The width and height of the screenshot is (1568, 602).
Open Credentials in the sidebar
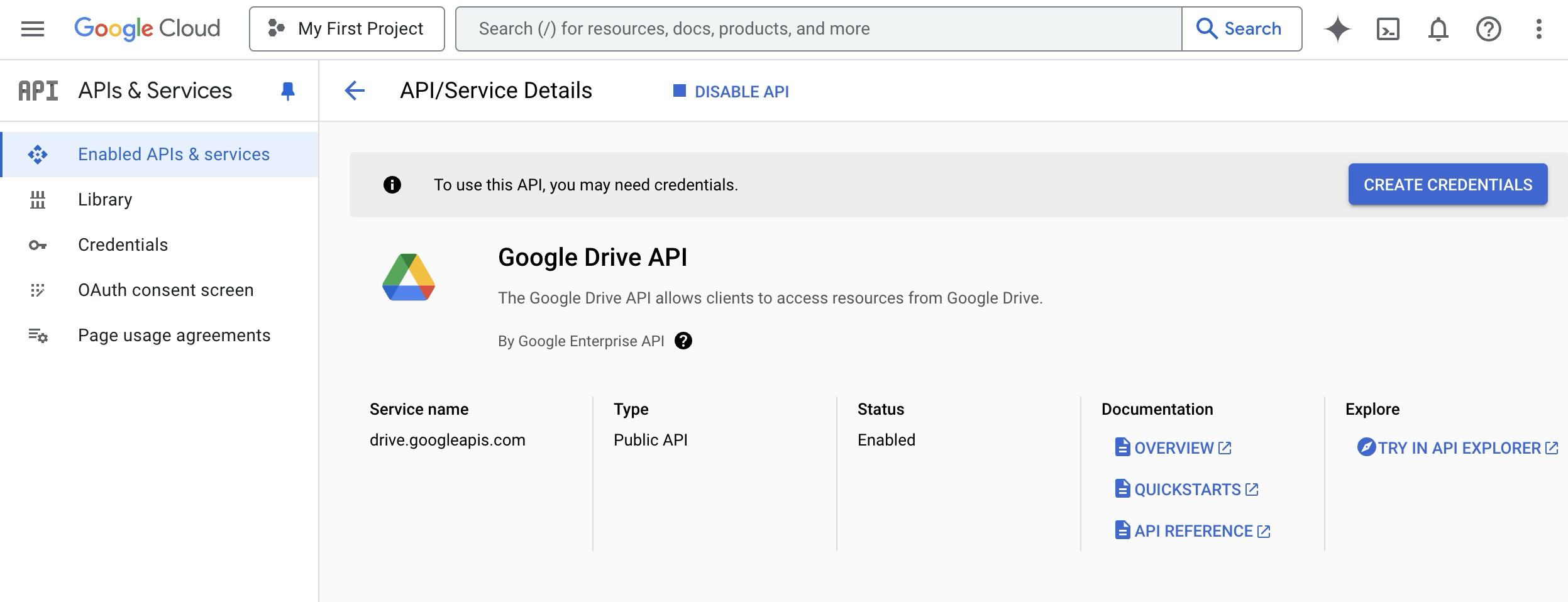click(159, 245)
